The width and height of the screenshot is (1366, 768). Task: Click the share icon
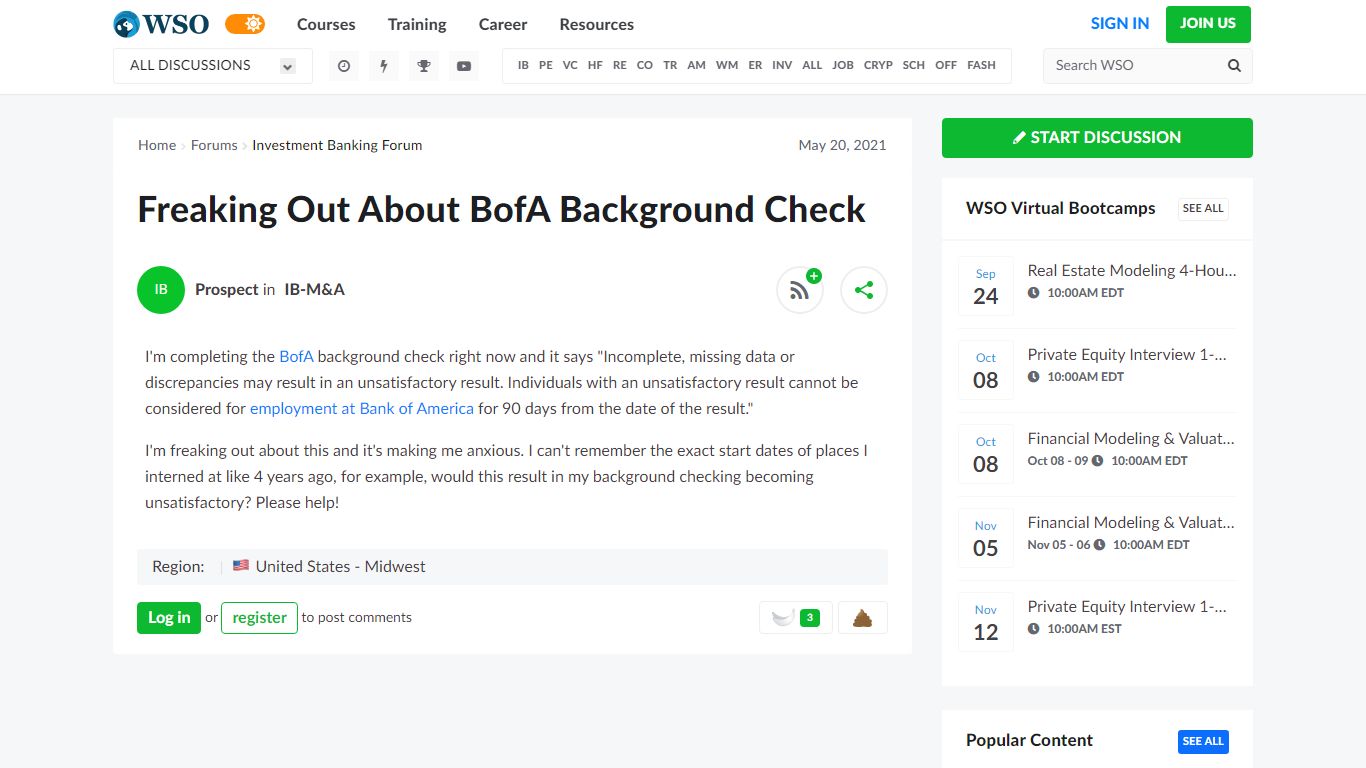(x=864, y=290)
